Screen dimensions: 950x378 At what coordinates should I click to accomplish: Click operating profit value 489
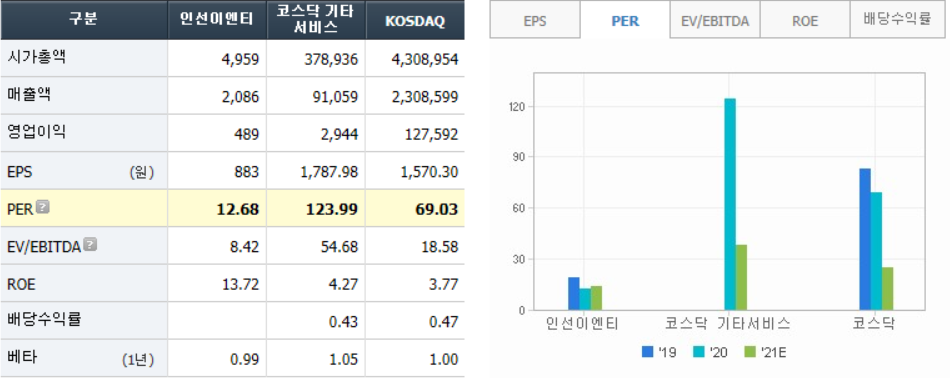point(247,134)
